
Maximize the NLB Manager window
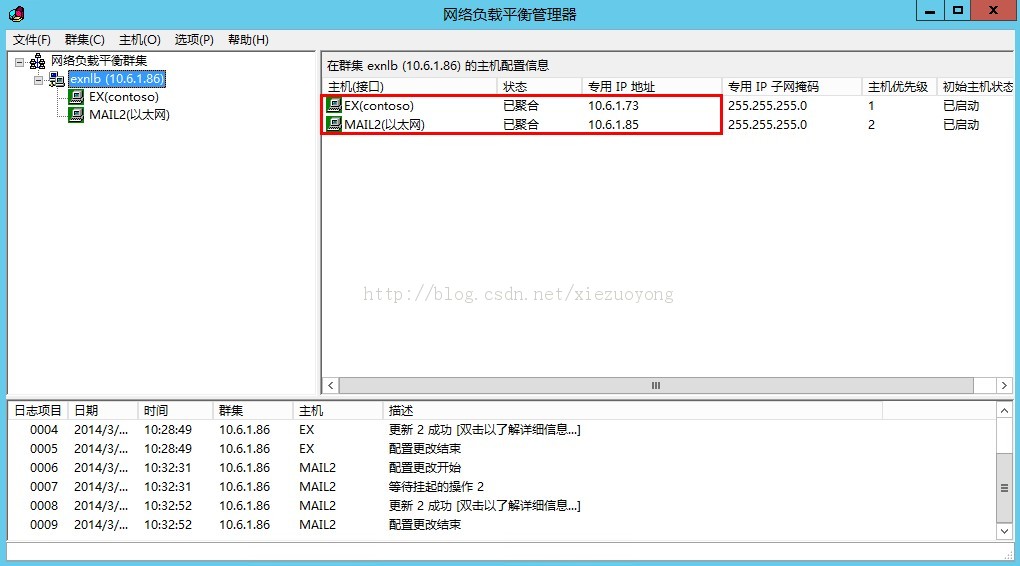958,11
